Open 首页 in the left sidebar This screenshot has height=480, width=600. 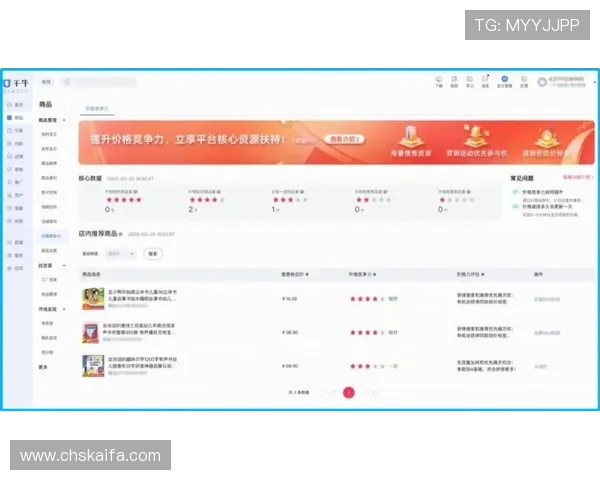(15, 104)
